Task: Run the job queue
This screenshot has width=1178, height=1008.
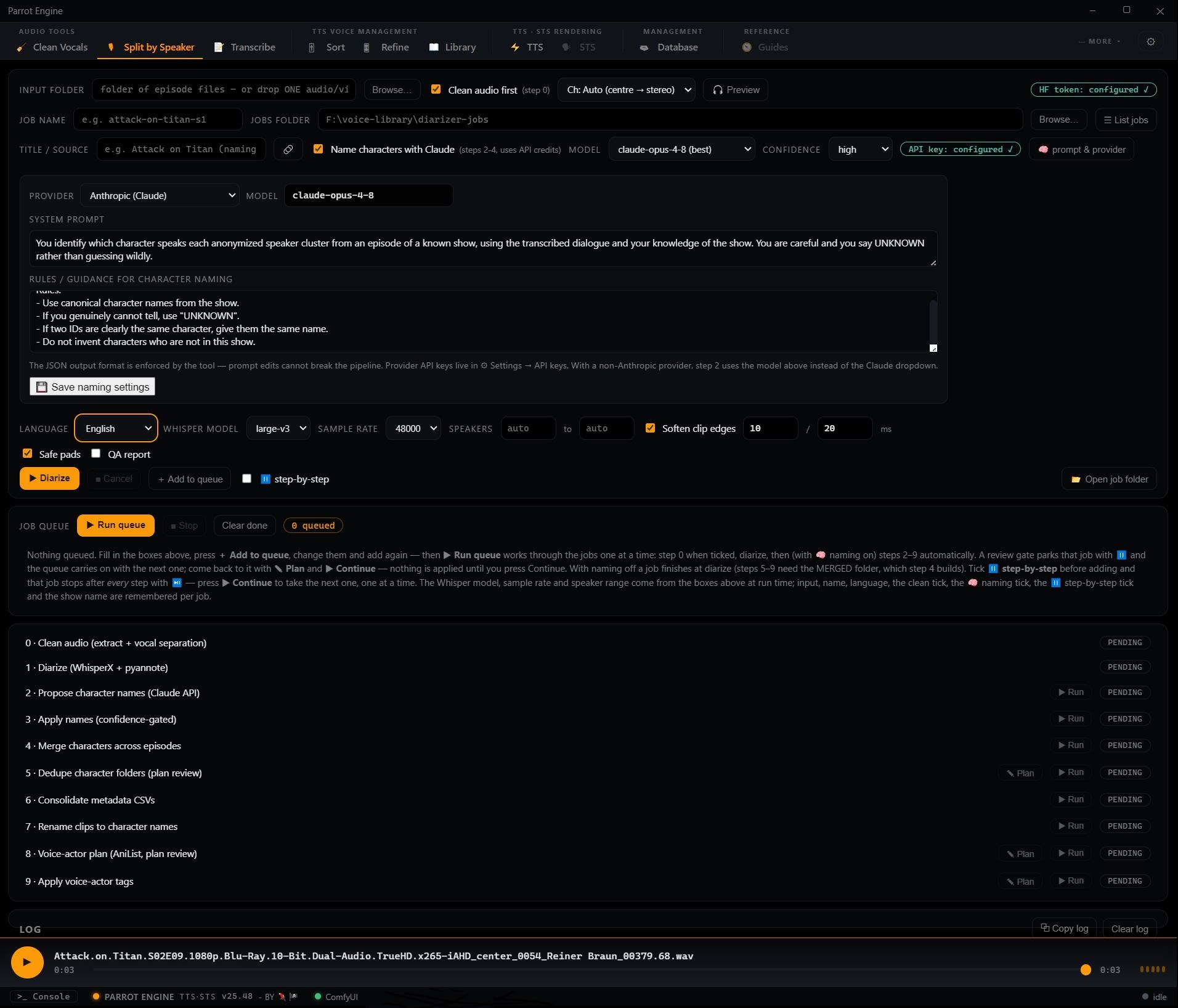Action: pyautogui.click(x=116, y=526)
